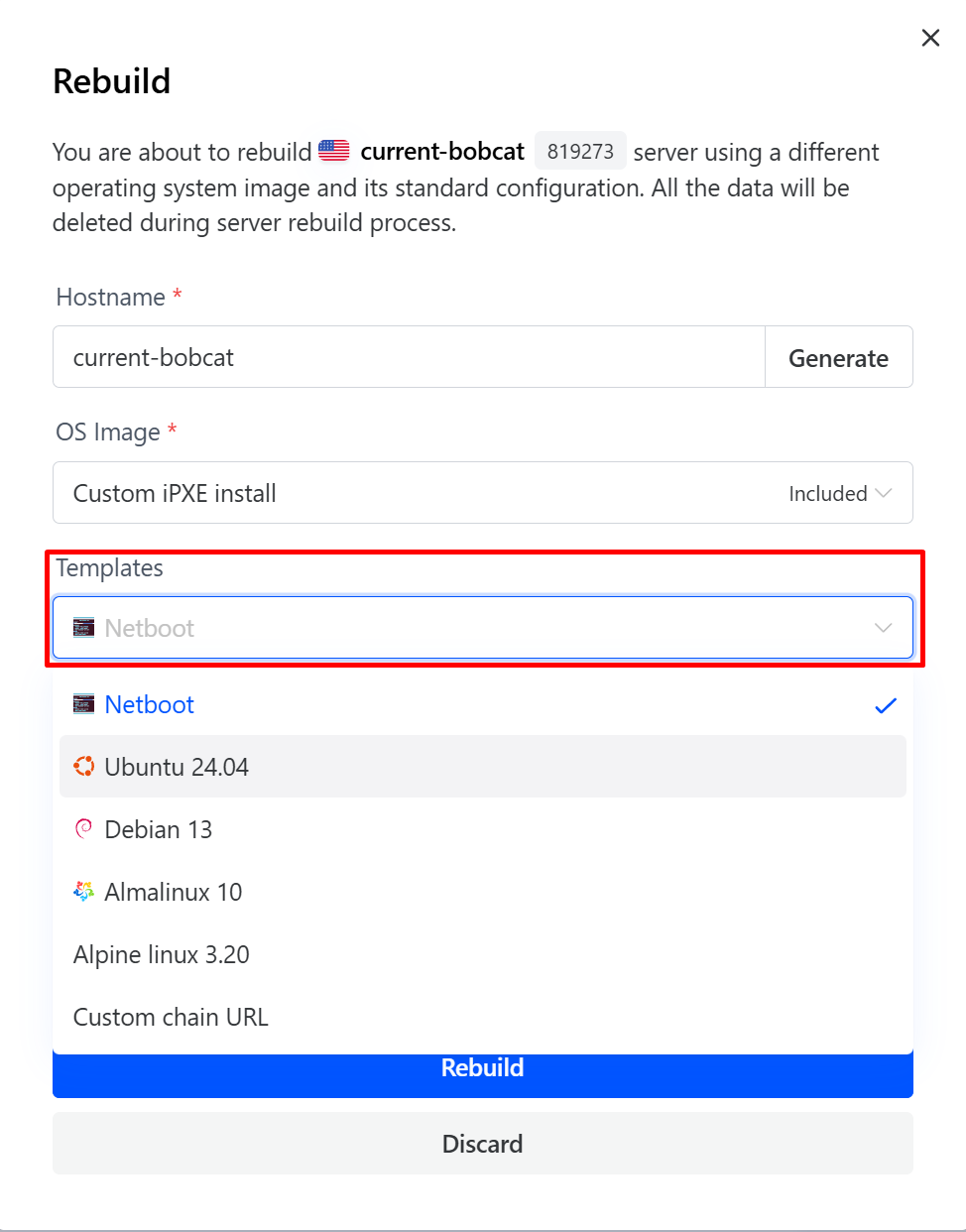Generate a new hostname
Viewport: 966px width, 1232px height.
[838, 357]
